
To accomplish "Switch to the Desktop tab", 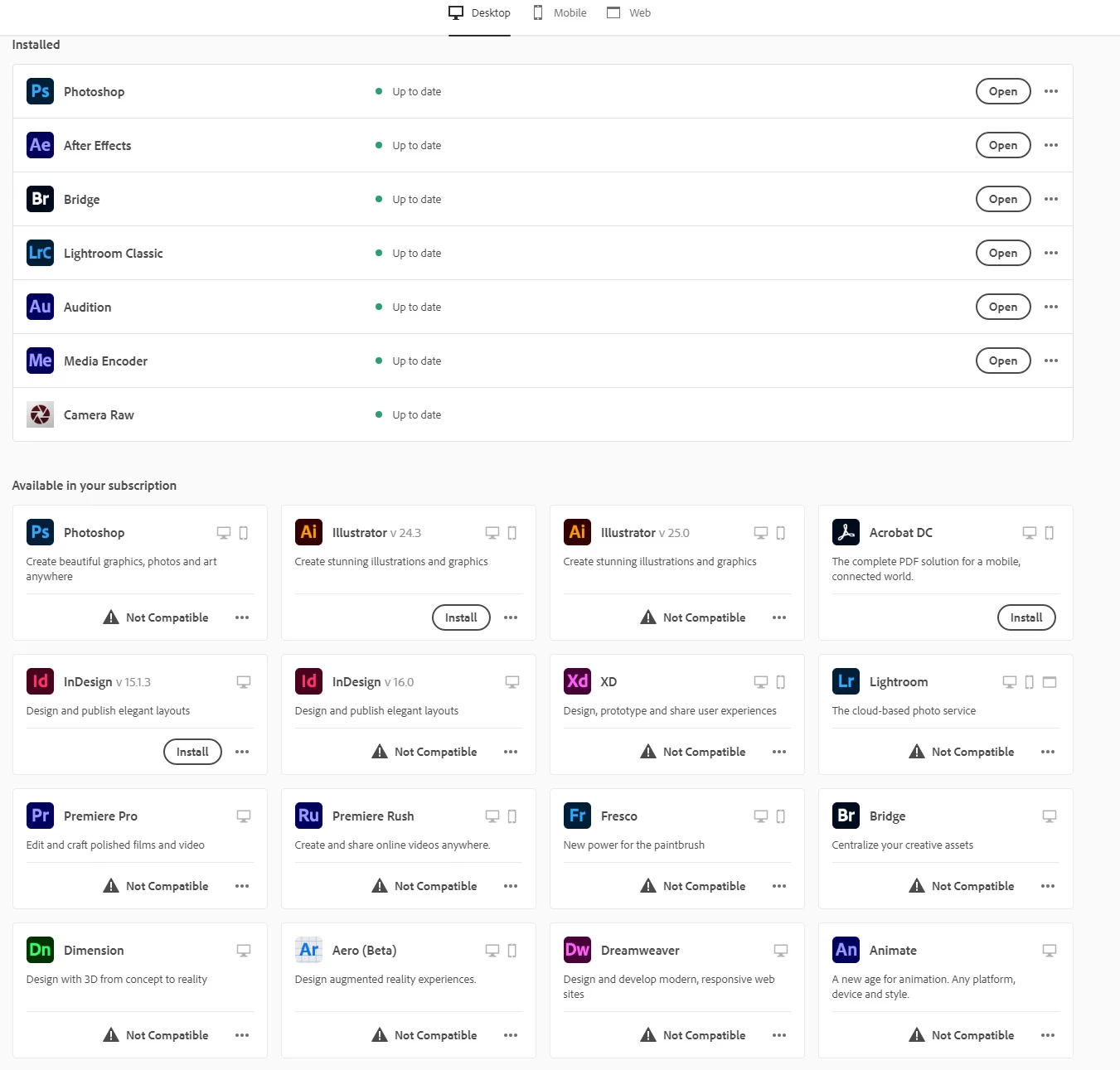I will [479, 13].
